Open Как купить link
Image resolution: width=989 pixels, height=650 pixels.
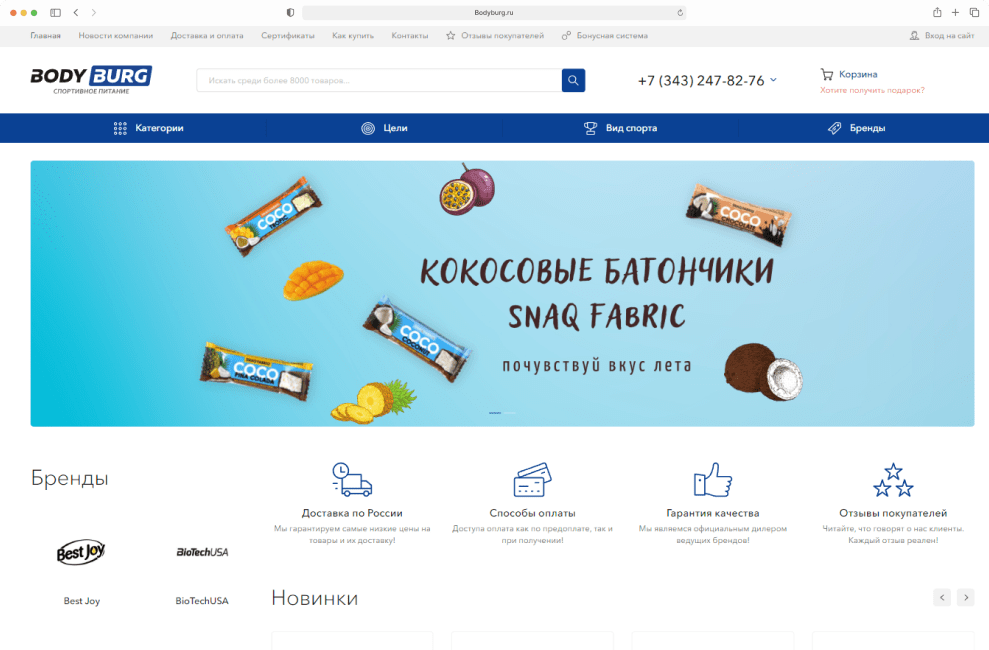[353, 36]
